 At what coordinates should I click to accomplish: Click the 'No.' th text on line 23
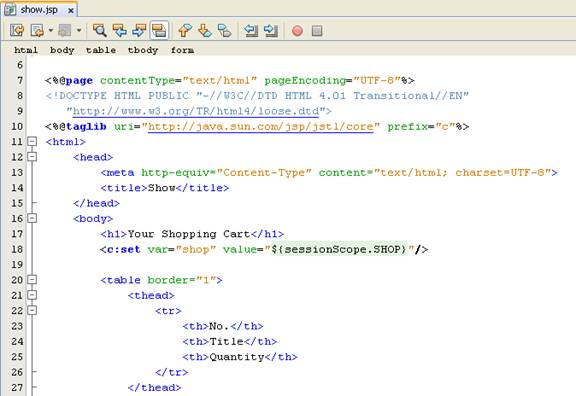pyautogui.click(x=219, y=326)
